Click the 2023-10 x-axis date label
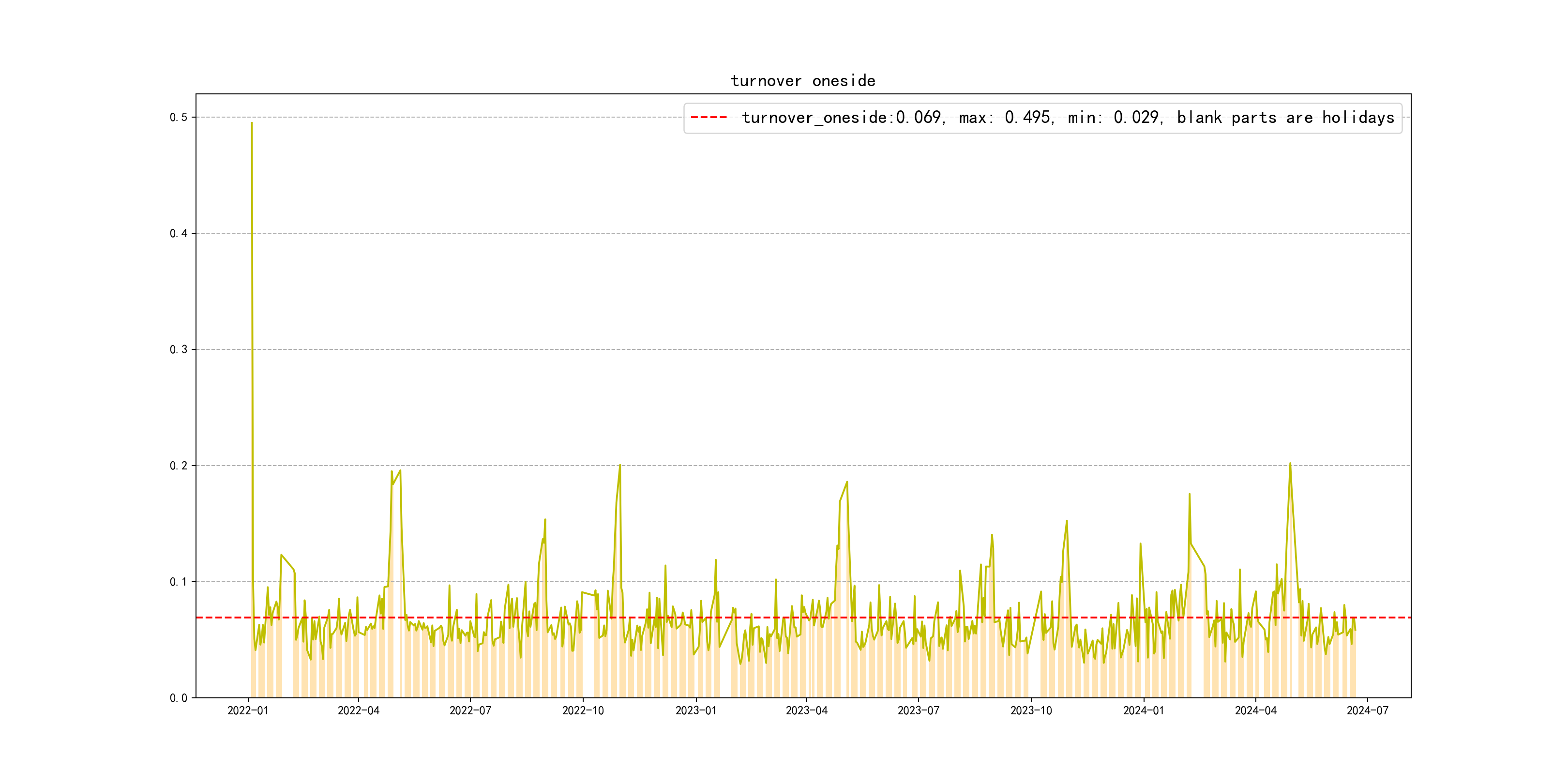 click(x=1031, y=711)
